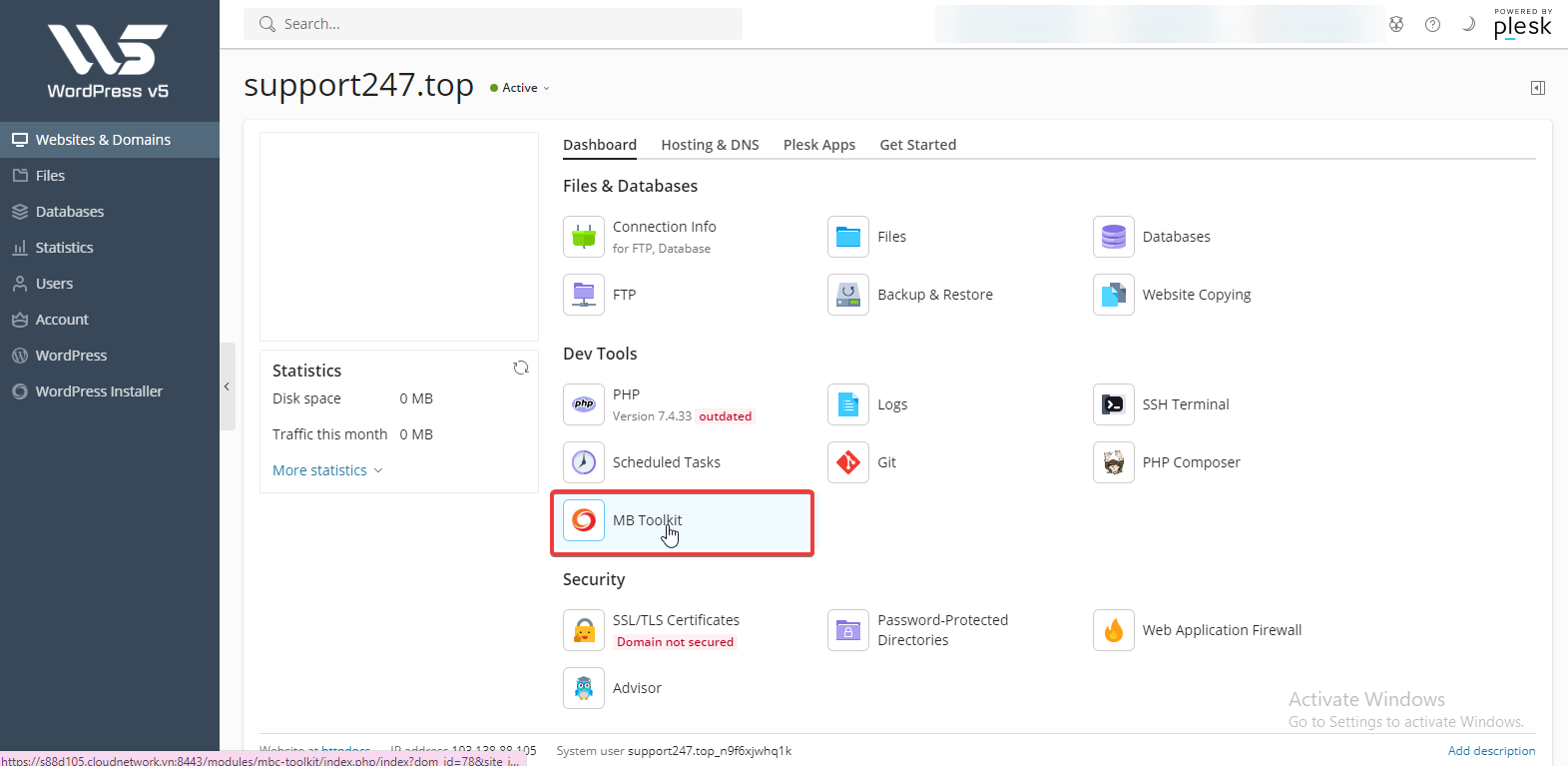1568x766 pixels.
Task: Click the website preview thumbnail
Action: pos(399,237)
